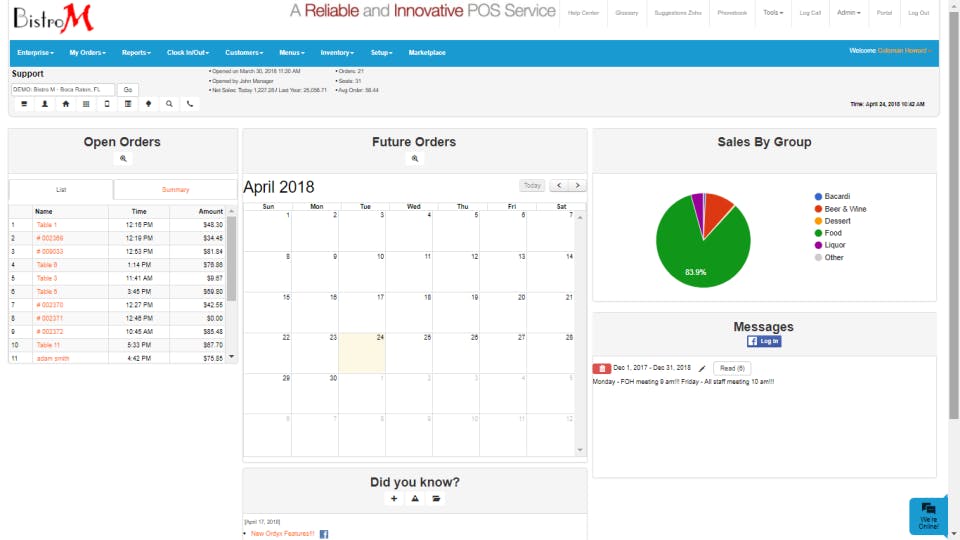Click the Food legend color dot
960x540 pixels.
(818, 233)
